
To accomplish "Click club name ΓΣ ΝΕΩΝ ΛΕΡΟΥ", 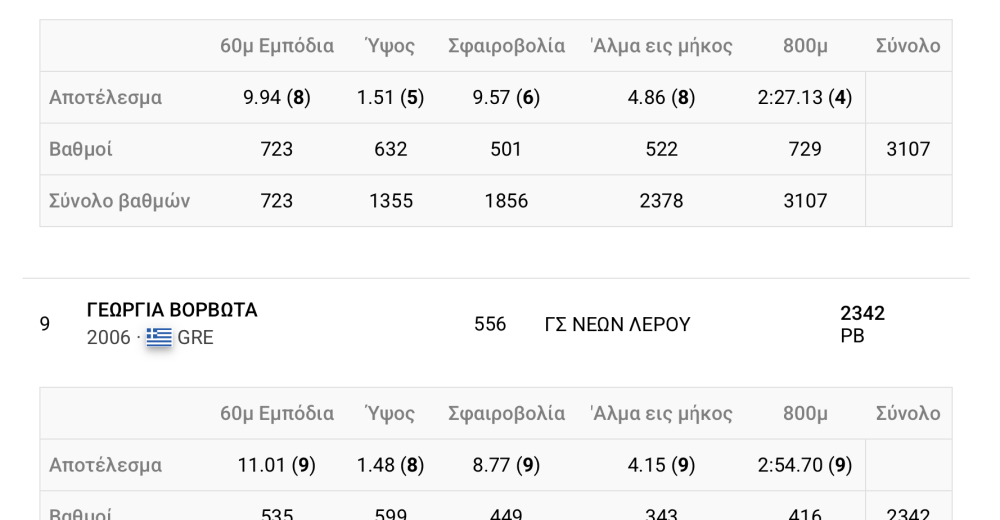I will (x=617, y=324).
